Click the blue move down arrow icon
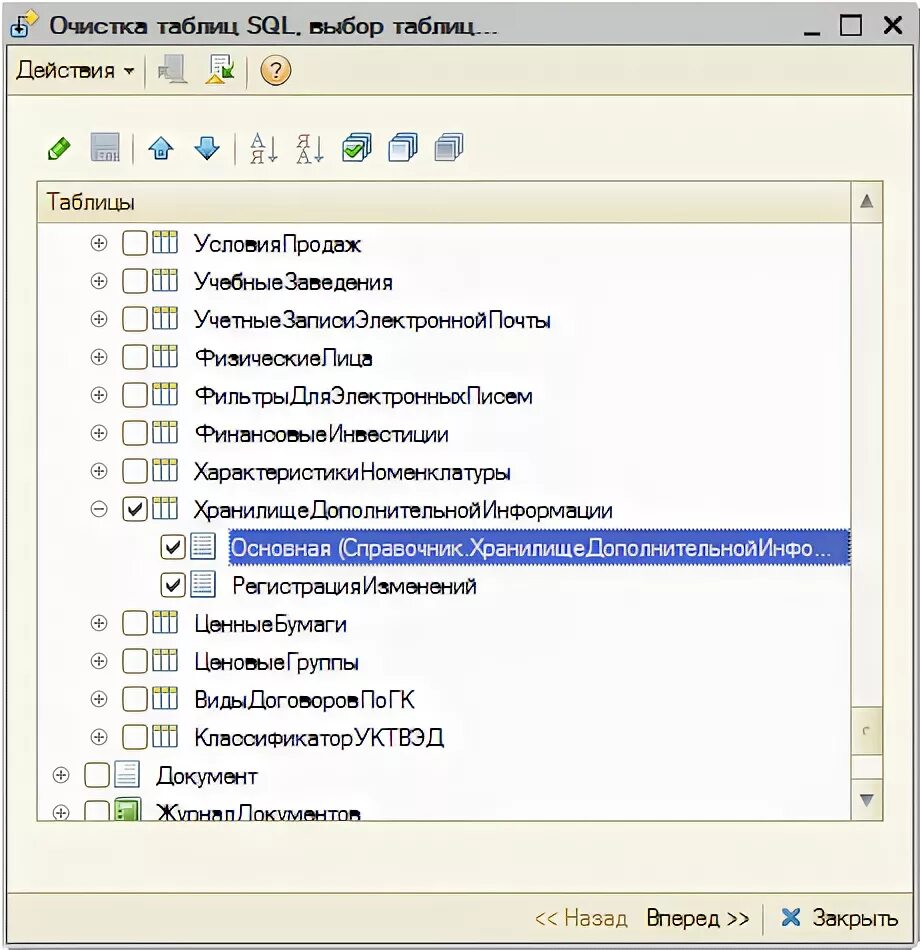 (x=207, y=148)
